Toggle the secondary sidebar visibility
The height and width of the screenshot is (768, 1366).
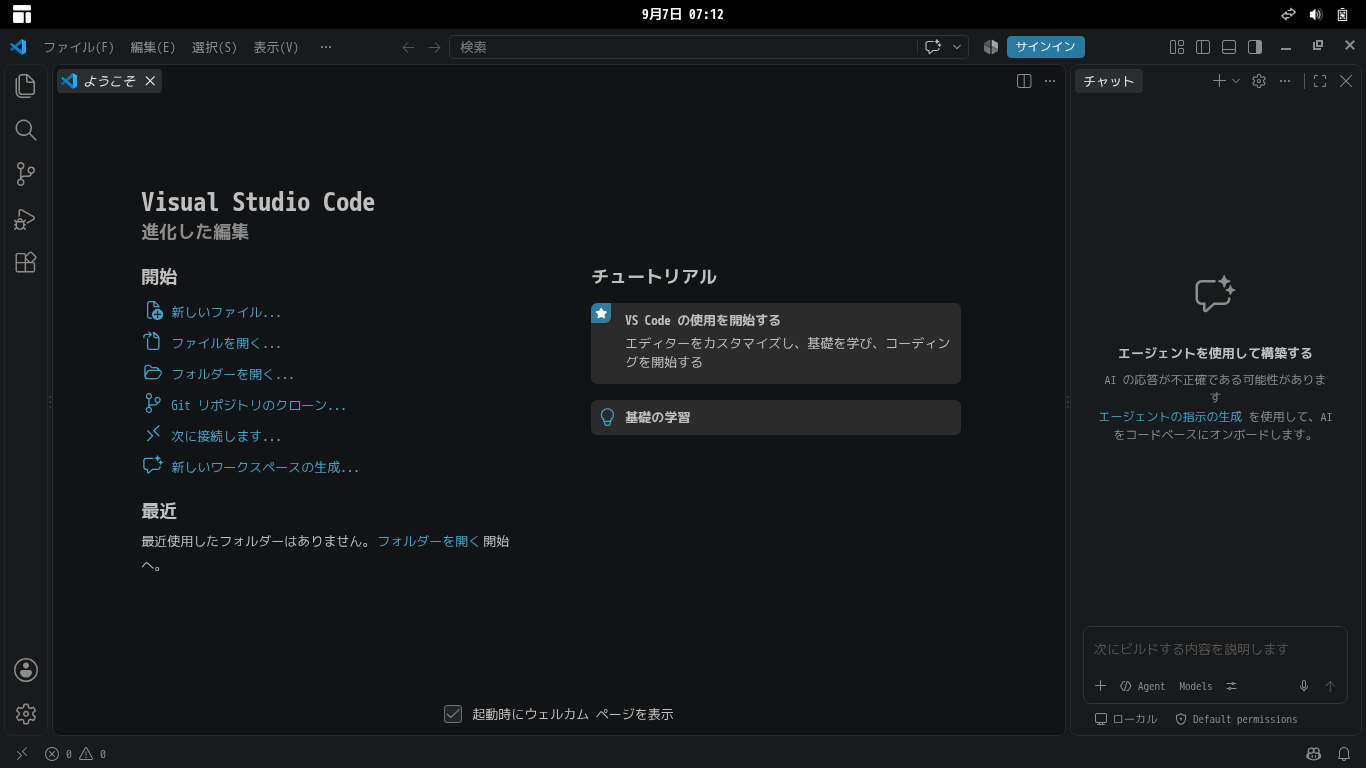[1255, 47]
